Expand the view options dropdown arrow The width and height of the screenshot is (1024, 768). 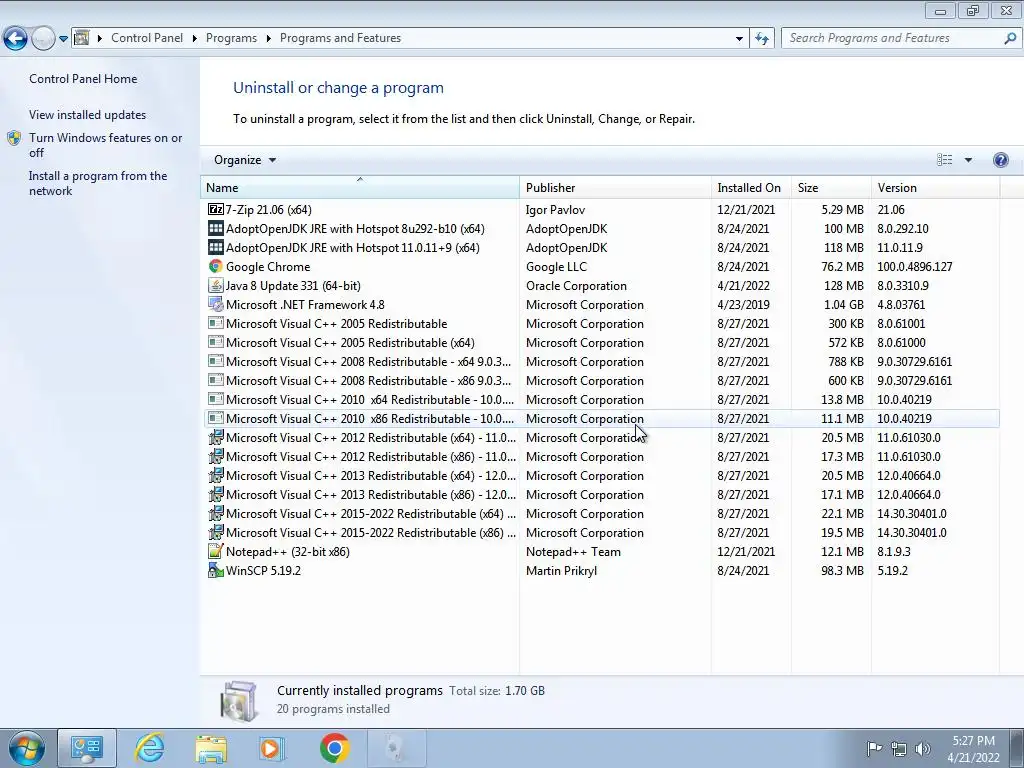968,160
